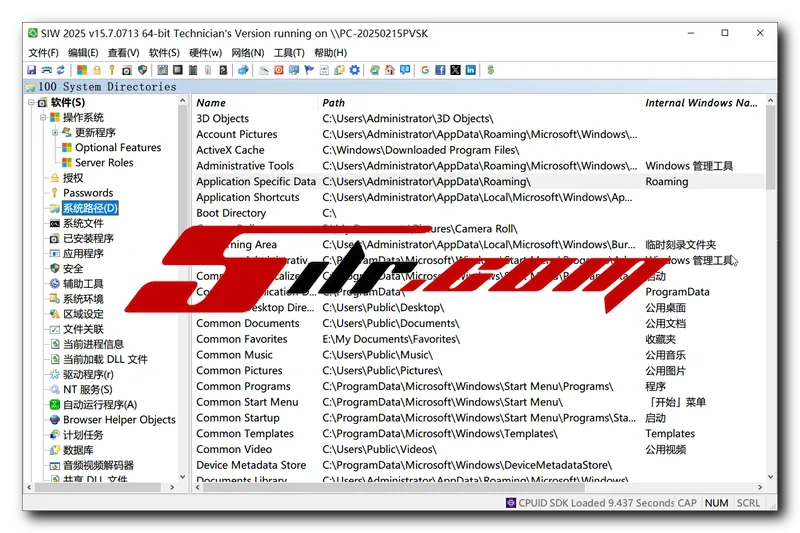Collapse the 操作系统 tree node
The width and height of the screenshot is (800, 533).
(x=43, y=118)
